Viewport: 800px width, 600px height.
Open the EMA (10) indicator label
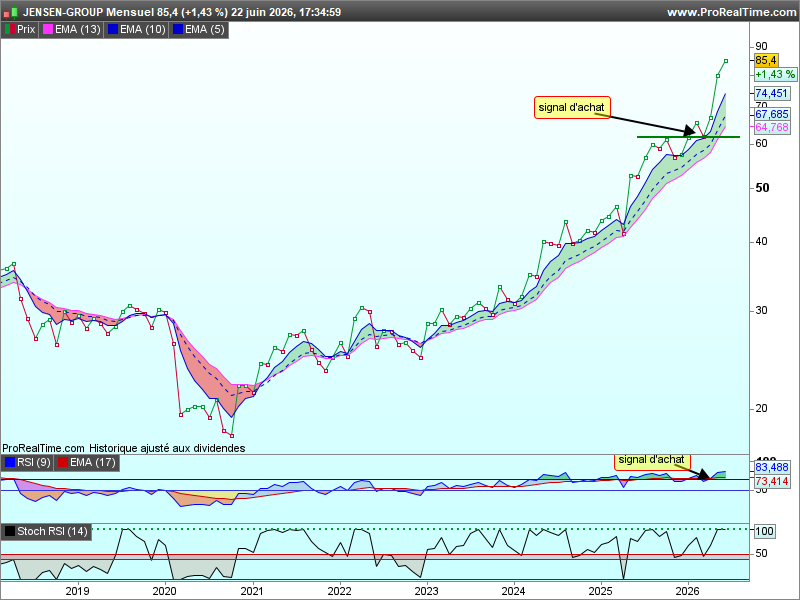[143, 30]
